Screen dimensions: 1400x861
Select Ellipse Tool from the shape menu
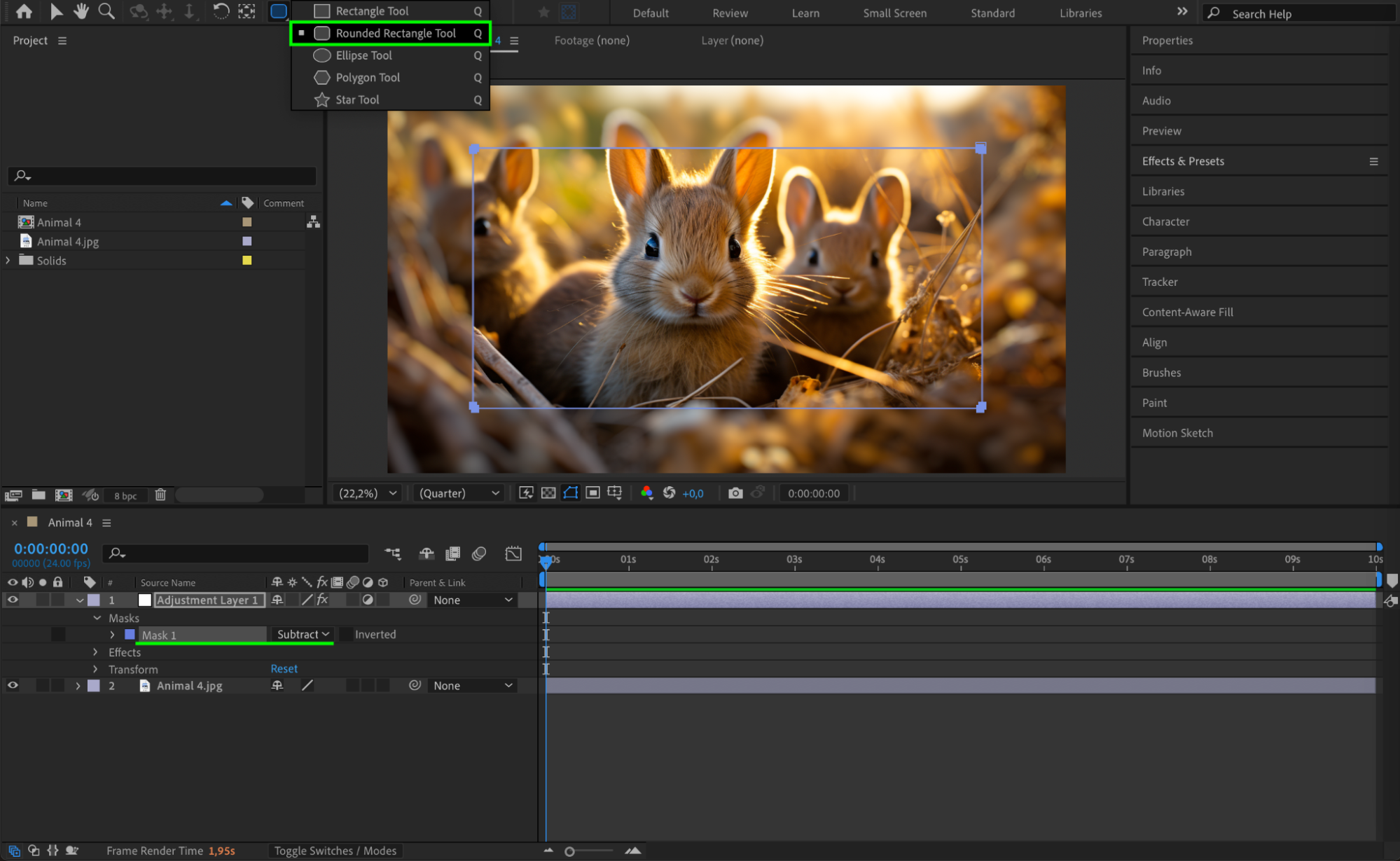click(363, 55)
